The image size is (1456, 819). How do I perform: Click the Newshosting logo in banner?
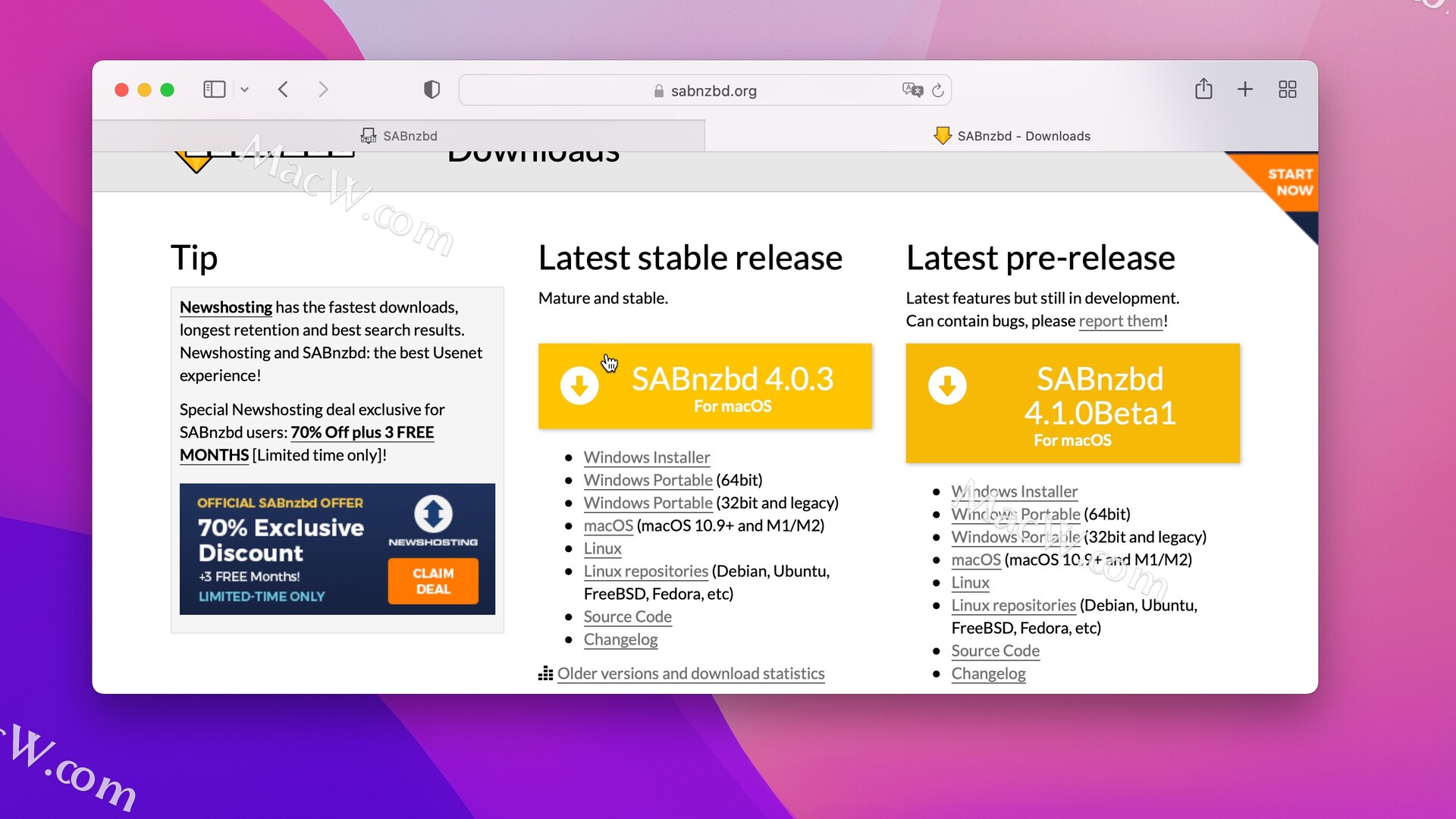coord(433,520)
